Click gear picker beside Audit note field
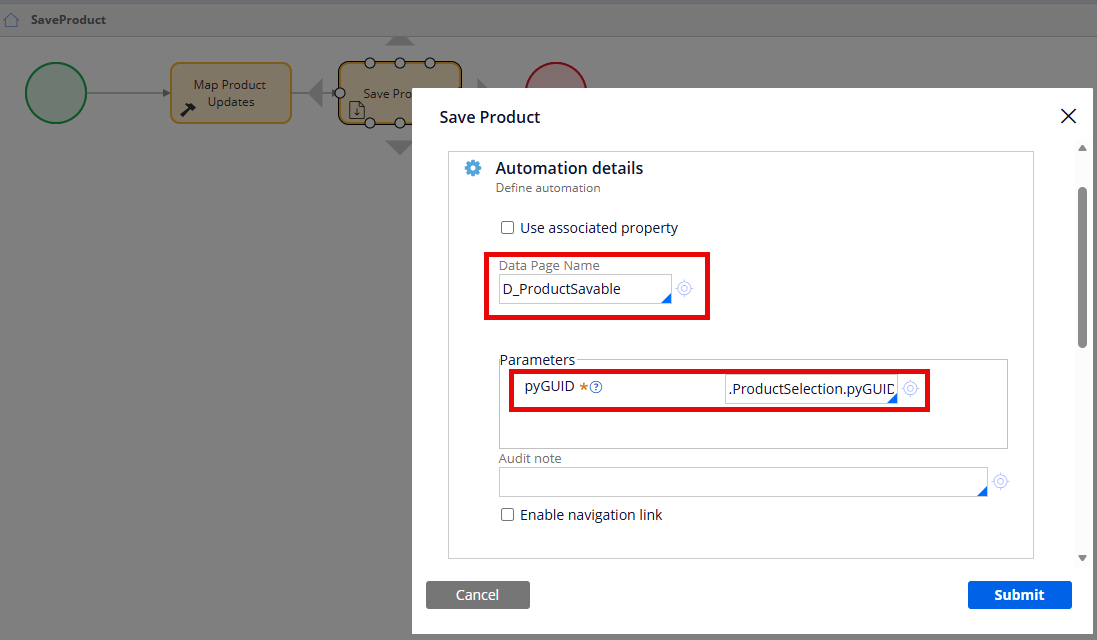 (x=1000, y=482)
